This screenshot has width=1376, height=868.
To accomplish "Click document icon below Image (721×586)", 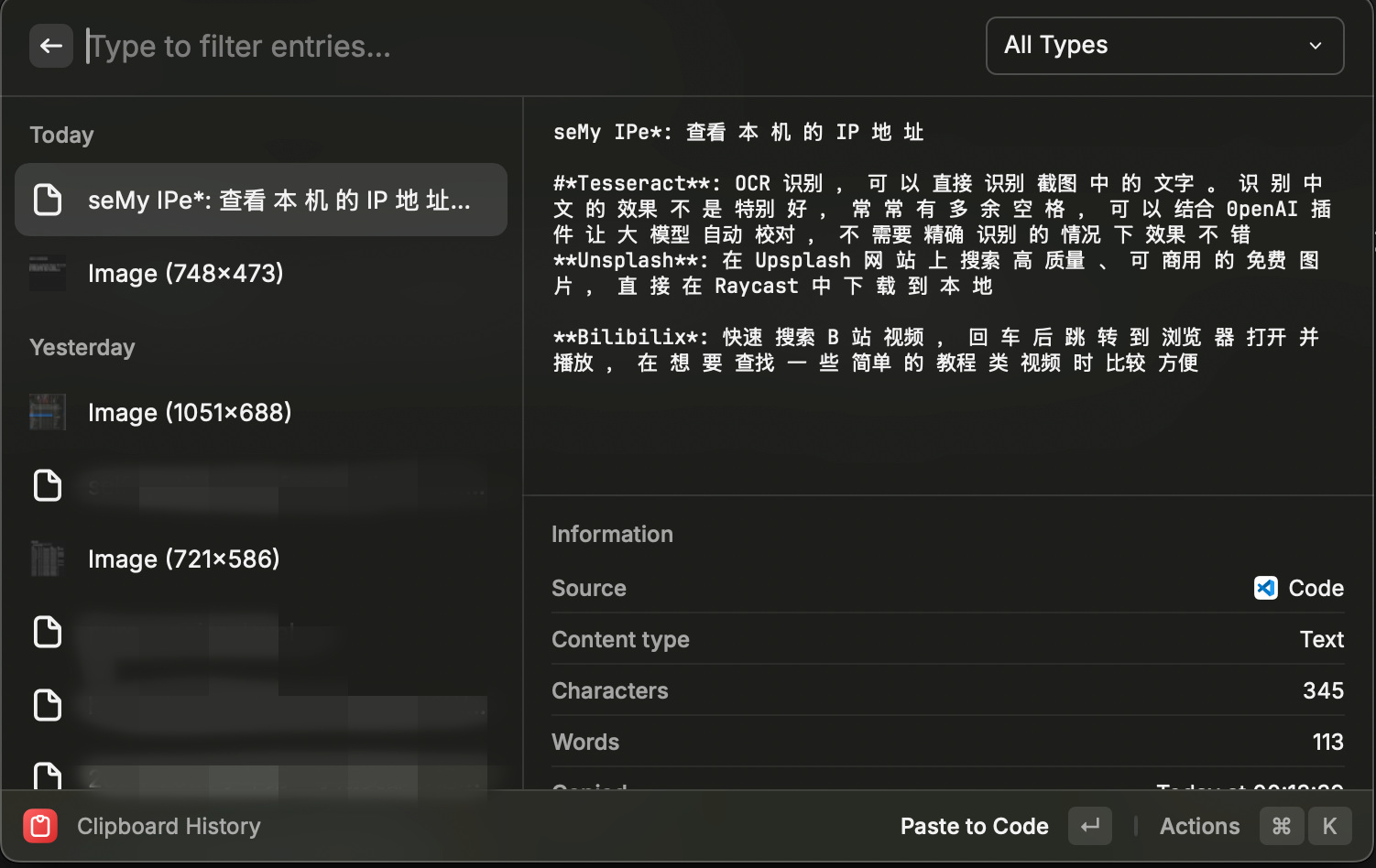I will (x=48, y=632).
